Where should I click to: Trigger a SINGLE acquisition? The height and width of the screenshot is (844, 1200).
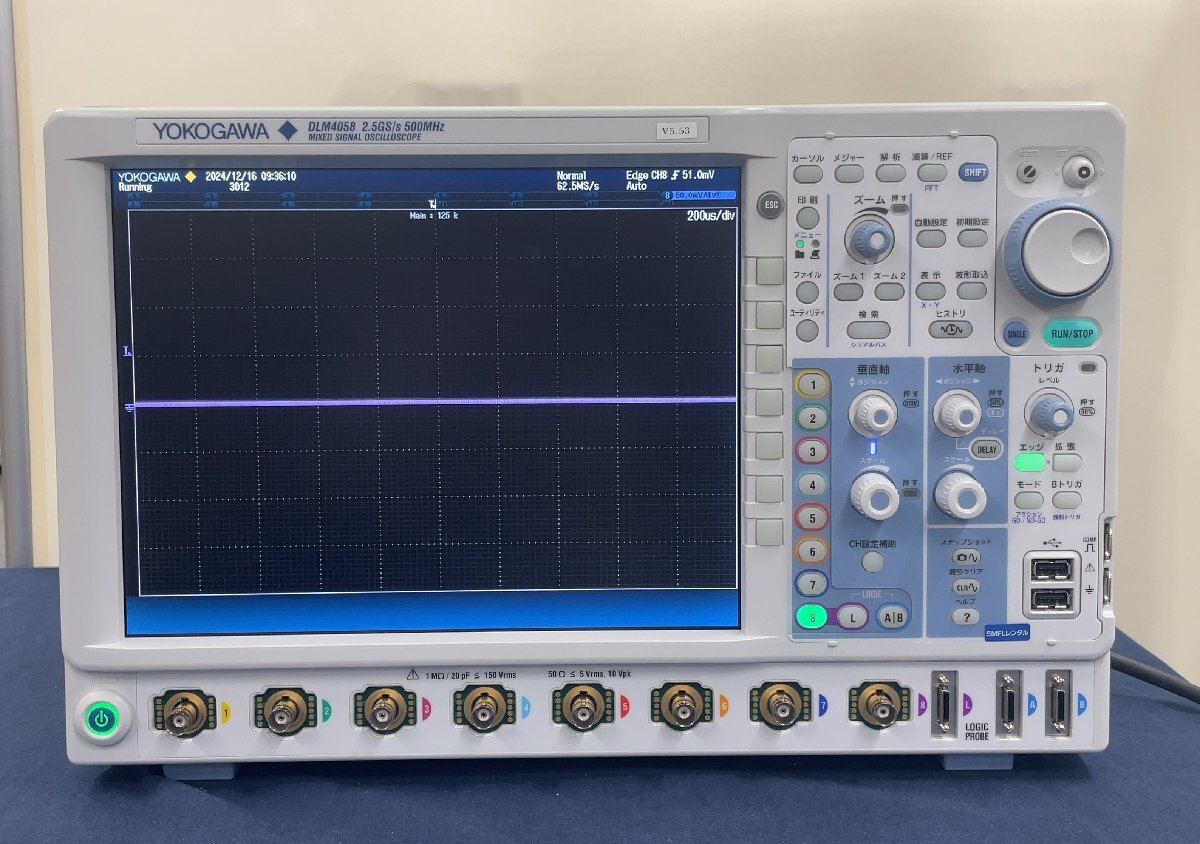pyautogui.click(x=1016, y=334)
